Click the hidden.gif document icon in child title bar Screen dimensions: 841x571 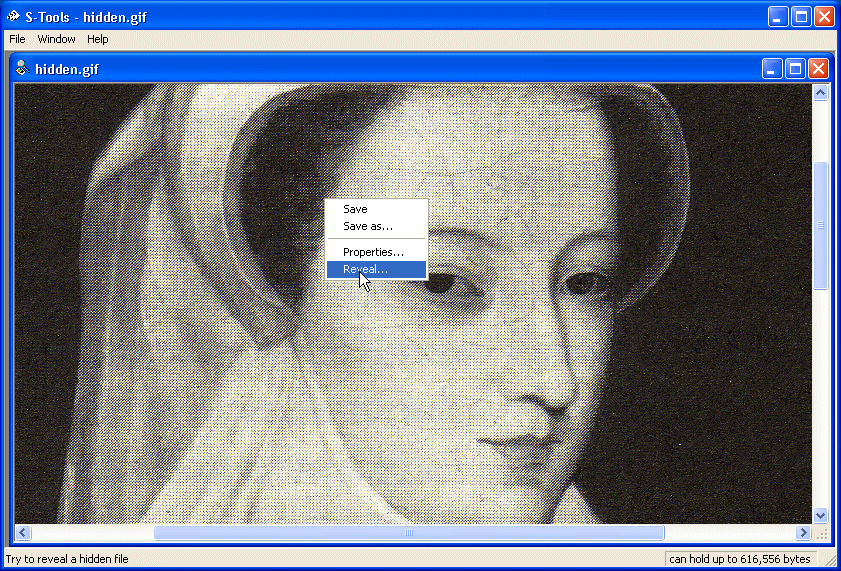pyautogui.click(x=21, y=68)
